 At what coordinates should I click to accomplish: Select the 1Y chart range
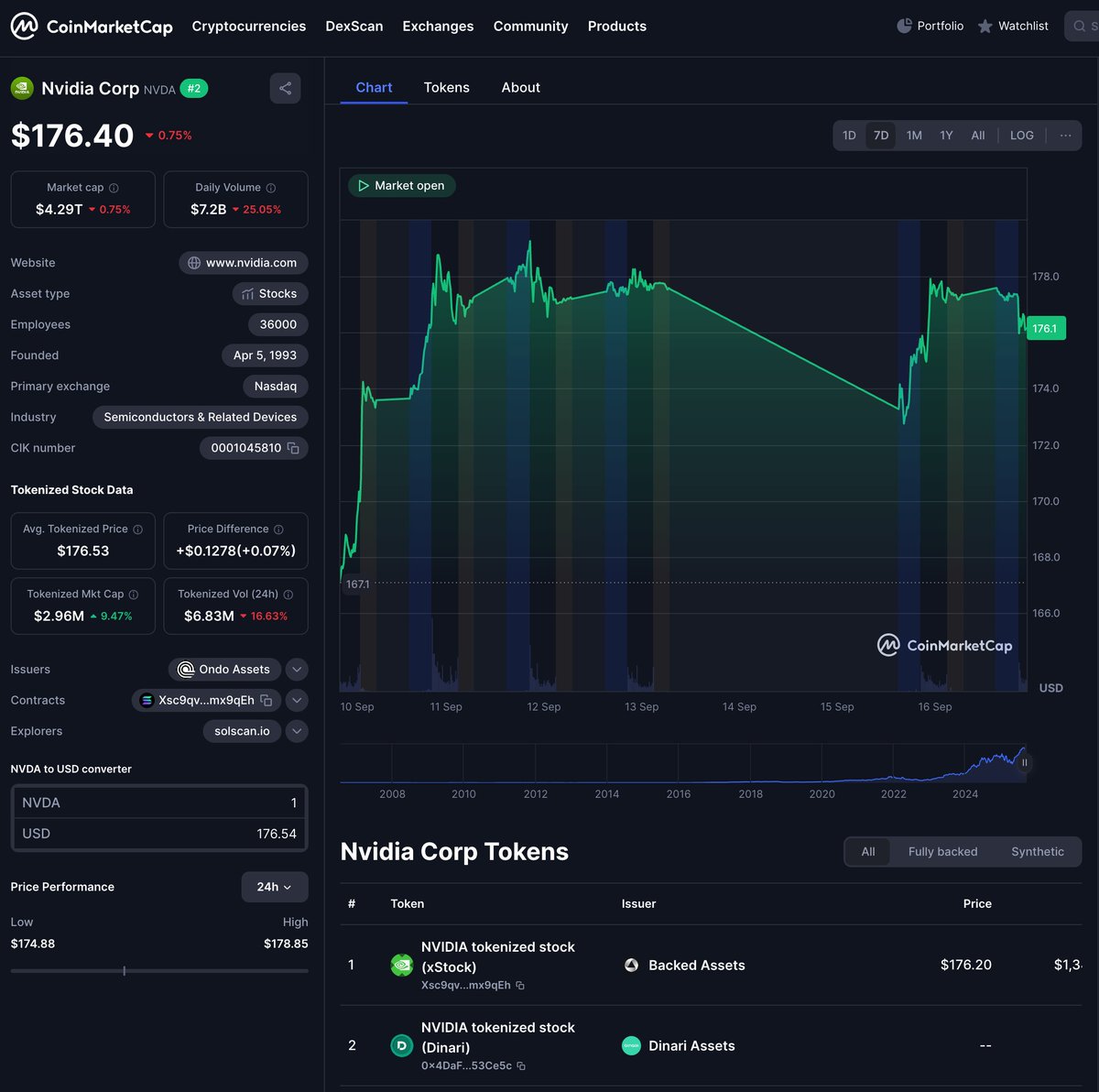point(946,136)
